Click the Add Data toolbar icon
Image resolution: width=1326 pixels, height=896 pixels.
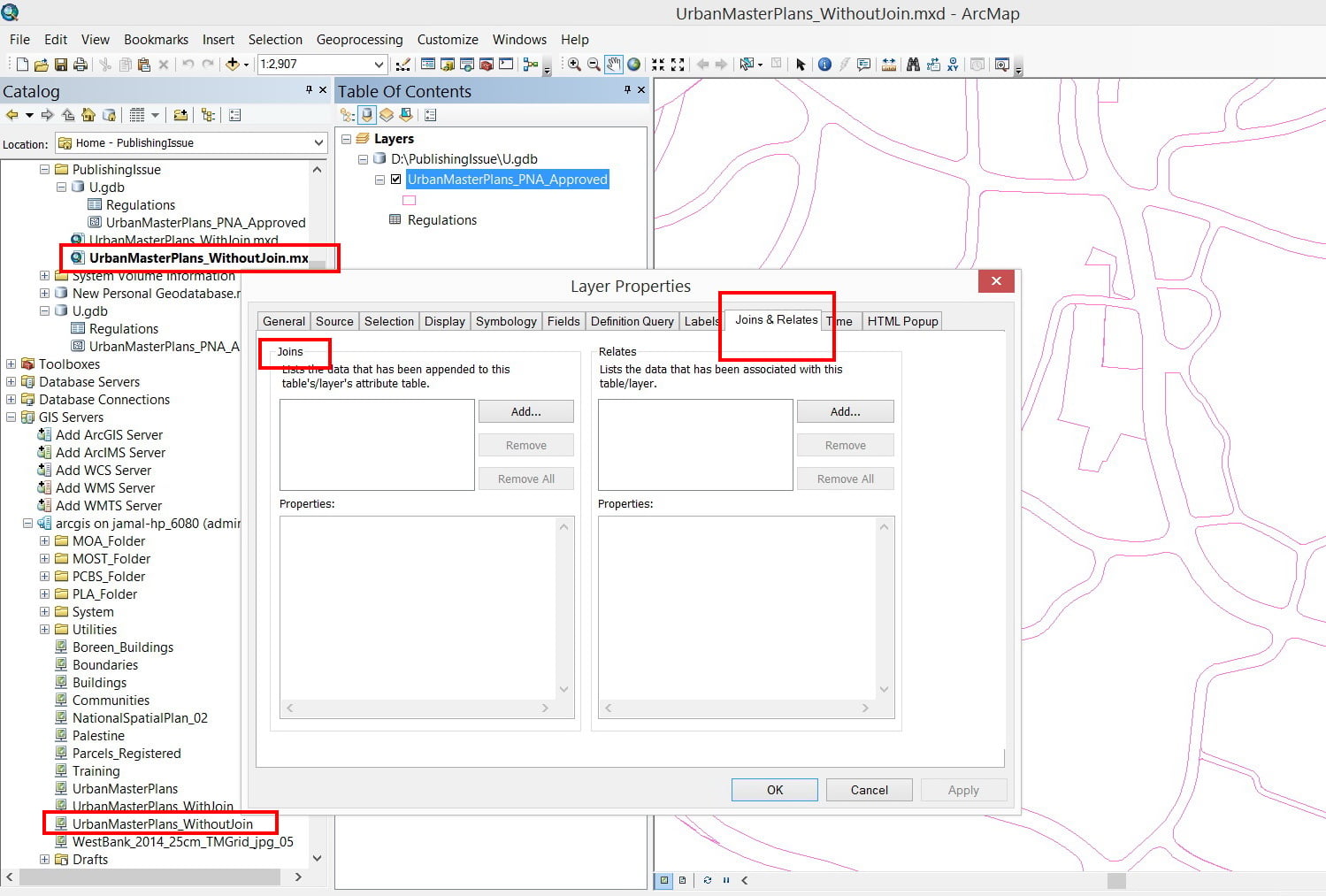(x=233, y=65)
